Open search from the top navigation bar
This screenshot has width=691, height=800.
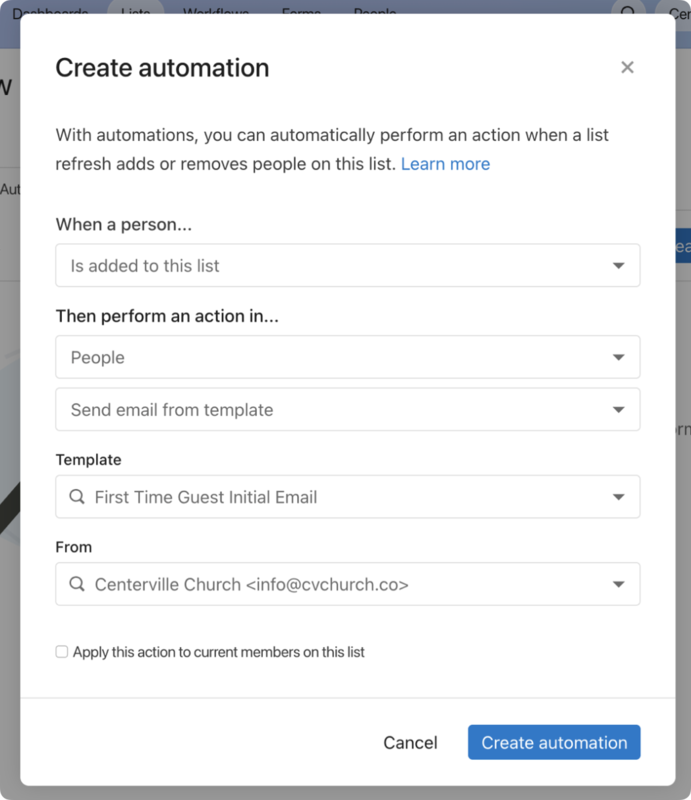(x=628, y=13)
